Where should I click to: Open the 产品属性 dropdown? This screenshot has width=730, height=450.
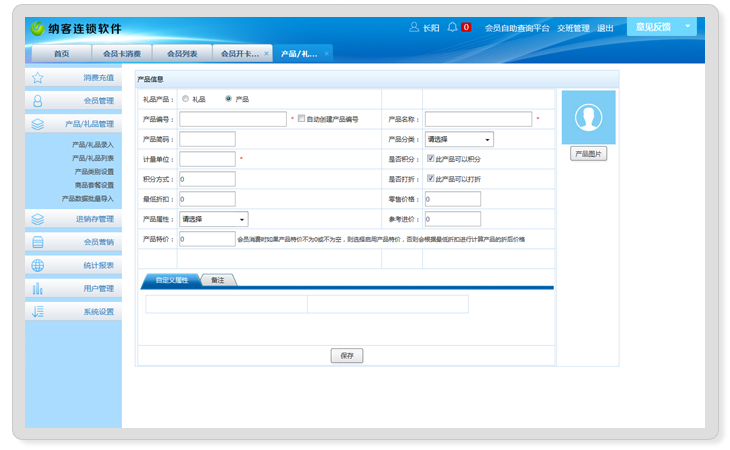pos(214,219)
